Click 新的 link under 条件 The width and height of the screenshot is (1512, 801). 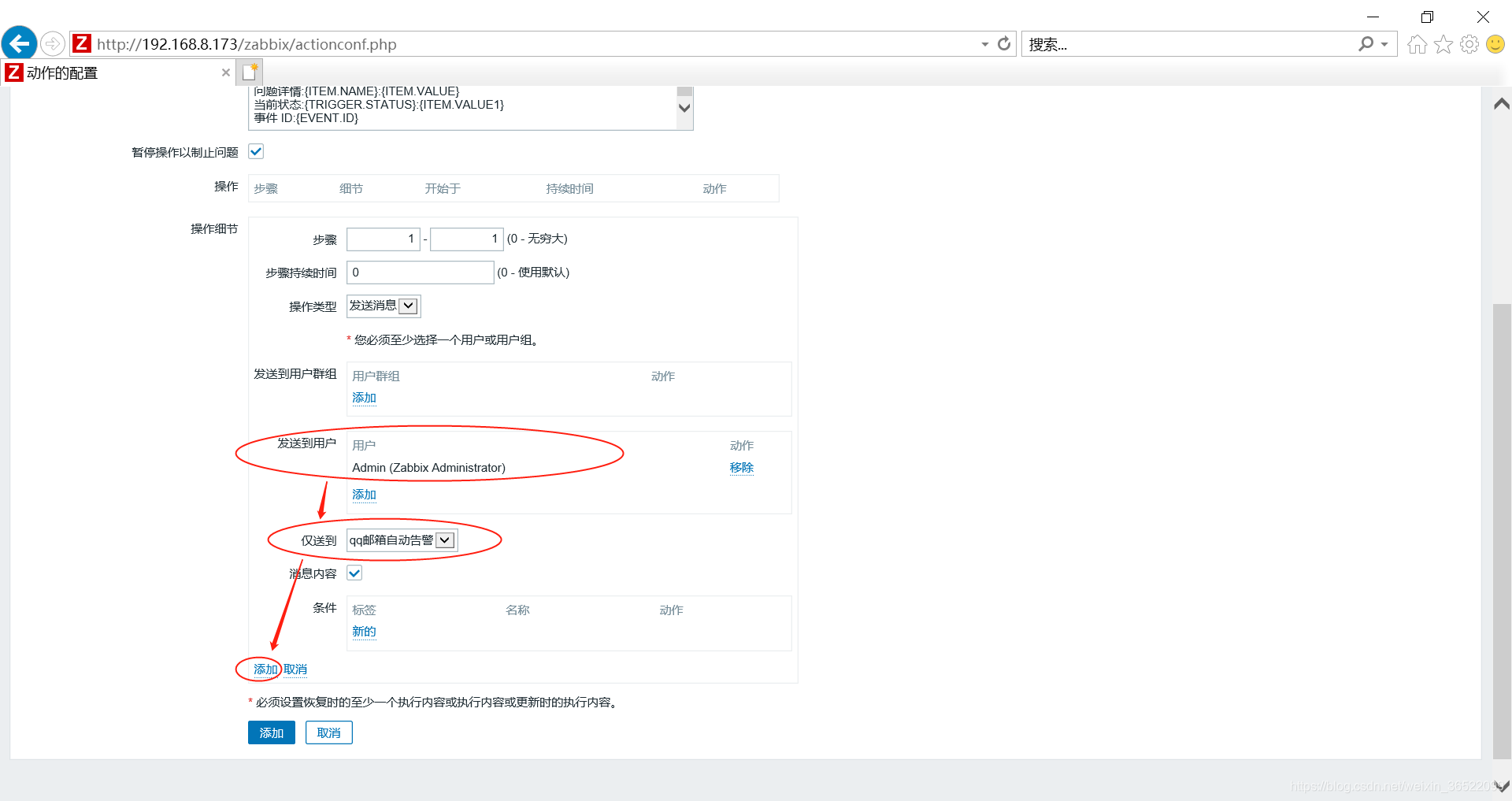364,632
